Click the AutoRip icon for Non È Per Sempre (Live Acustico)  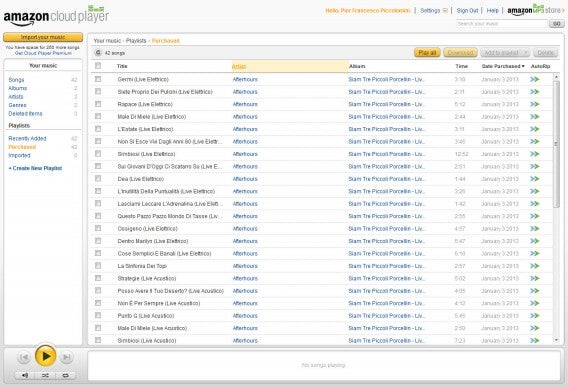pyautogui.click(x=535, y=303)
